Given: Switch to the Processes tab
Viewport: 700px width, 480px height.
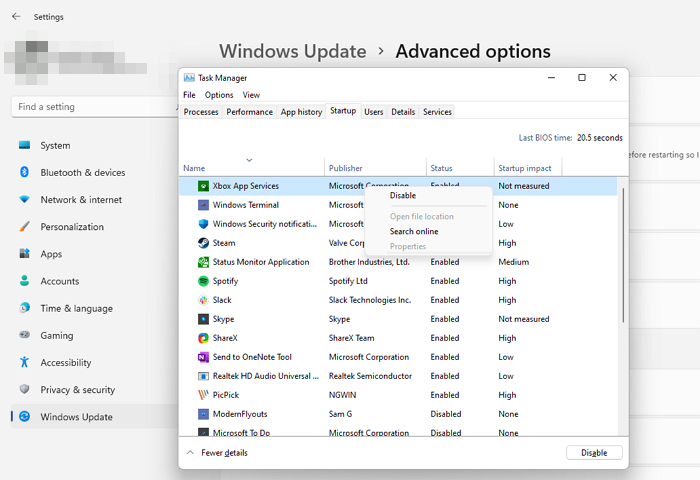Looking at the screenshot, I should pos(201,112).
